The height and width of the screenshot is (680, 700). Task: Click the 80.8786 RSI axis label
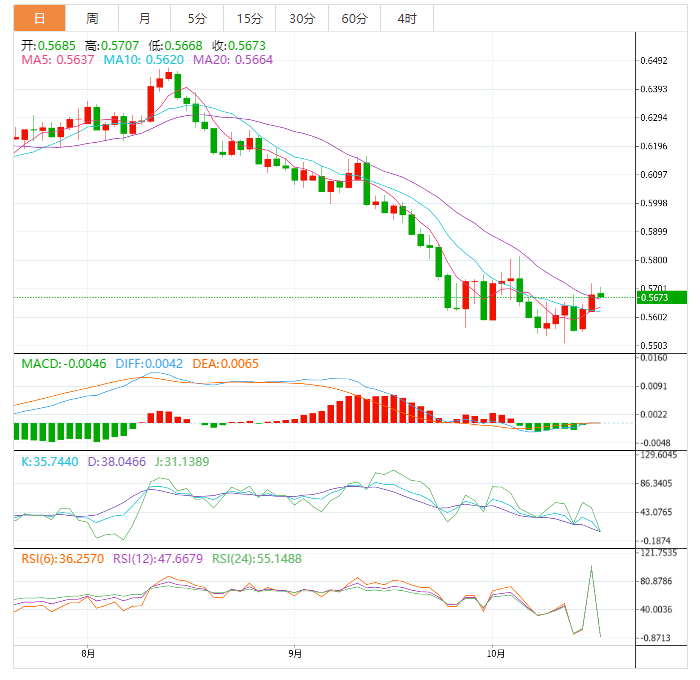click(656, 581)
